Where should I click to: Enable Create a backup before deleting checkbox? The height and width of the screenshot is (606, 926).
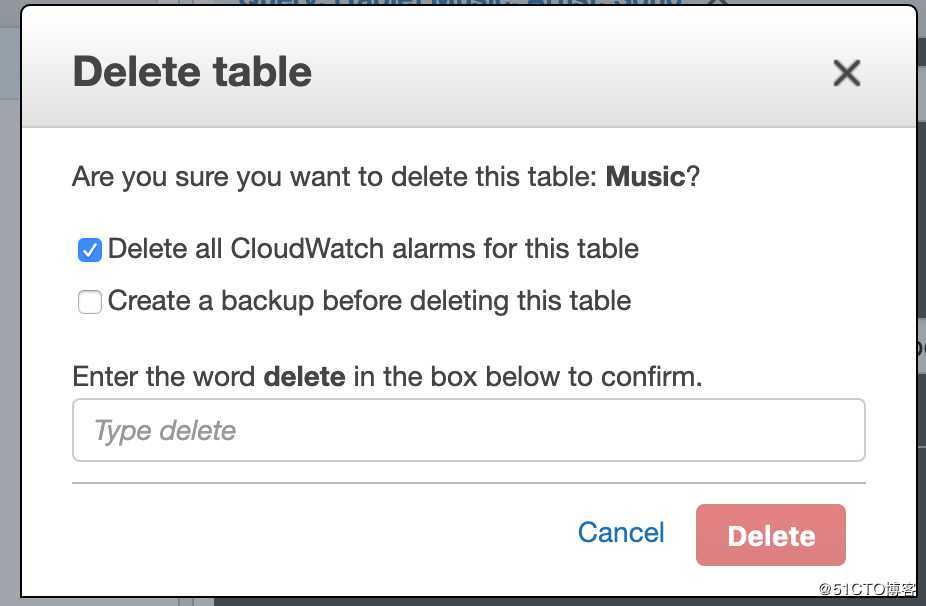(90, 302)
